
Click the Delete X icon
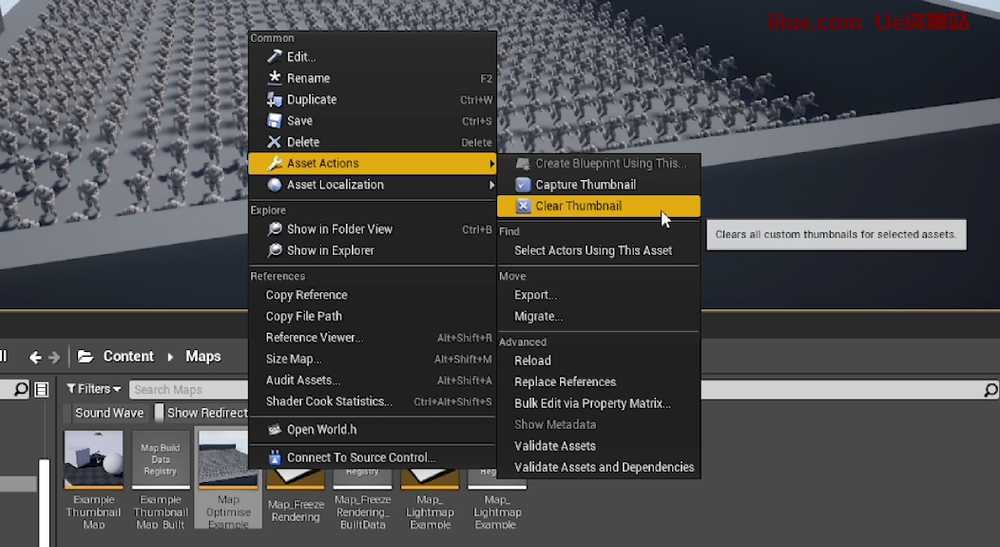(275, 142)
